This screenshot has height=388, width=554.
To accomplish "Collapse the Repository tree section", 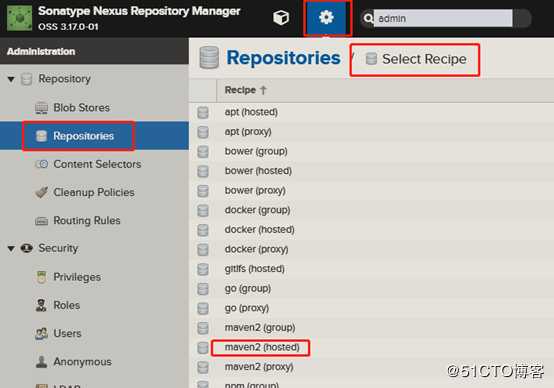I will [11, 79].
